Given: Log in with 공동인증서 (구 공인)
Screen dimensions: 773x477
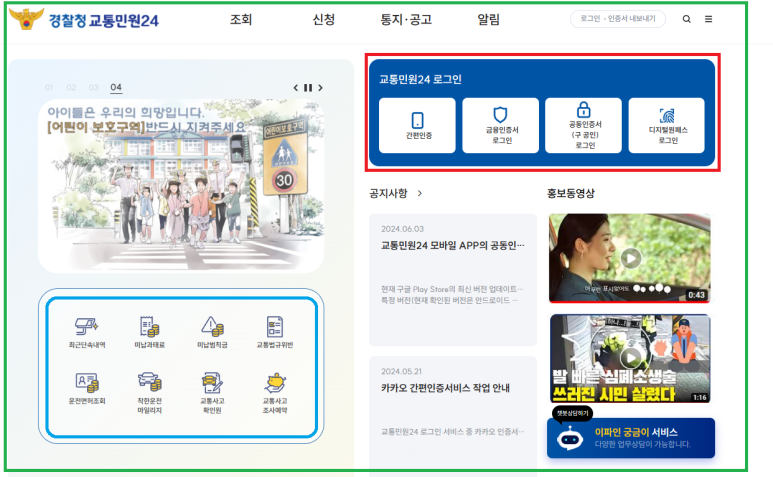Looking at the screenshot, I should pos(583,125).
